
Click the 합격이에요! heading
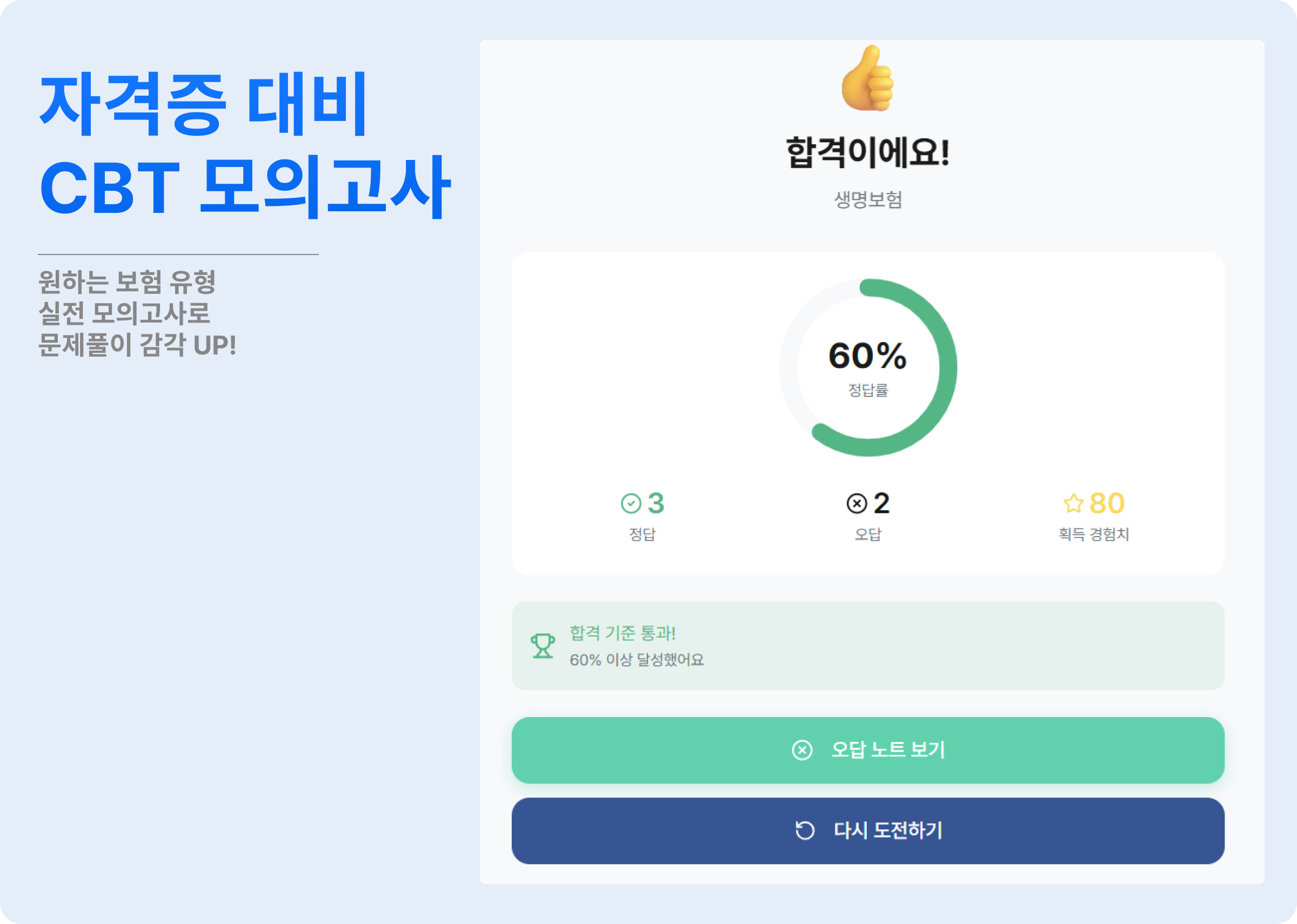click(x=868, y=152)
